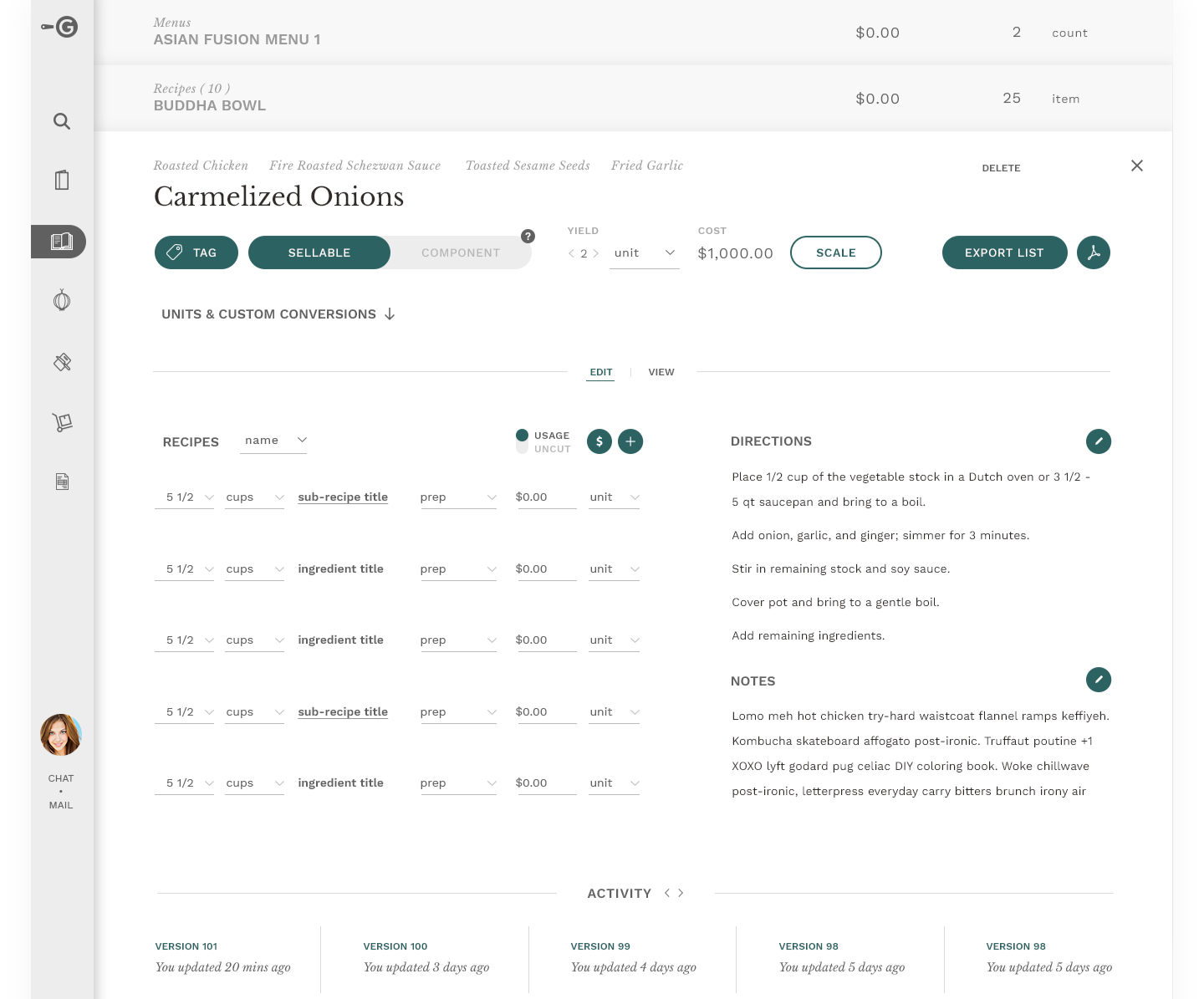The height and width of the screenshot is (999, 1204).
Task: Open the Recipes sort by name dropdown
Action: point(273,441)
